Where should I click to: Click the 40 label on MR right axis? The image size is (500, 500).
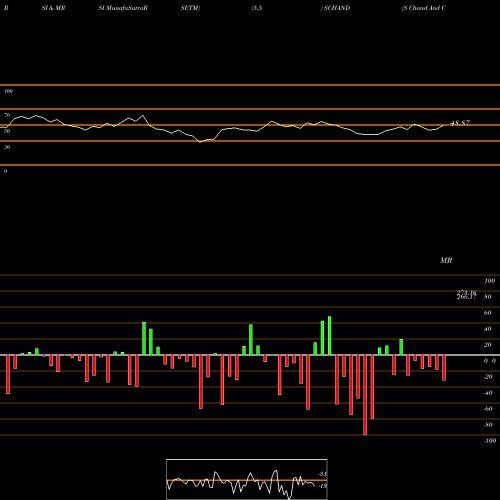pos(488,329)
